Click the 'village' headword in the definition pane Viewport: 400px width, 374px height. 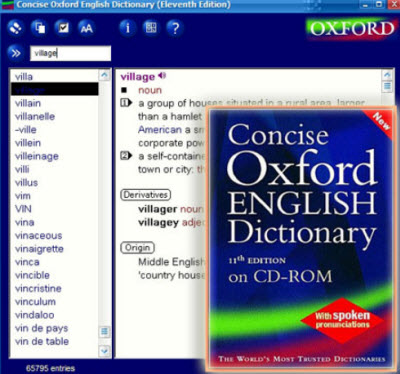click(138, 77)
